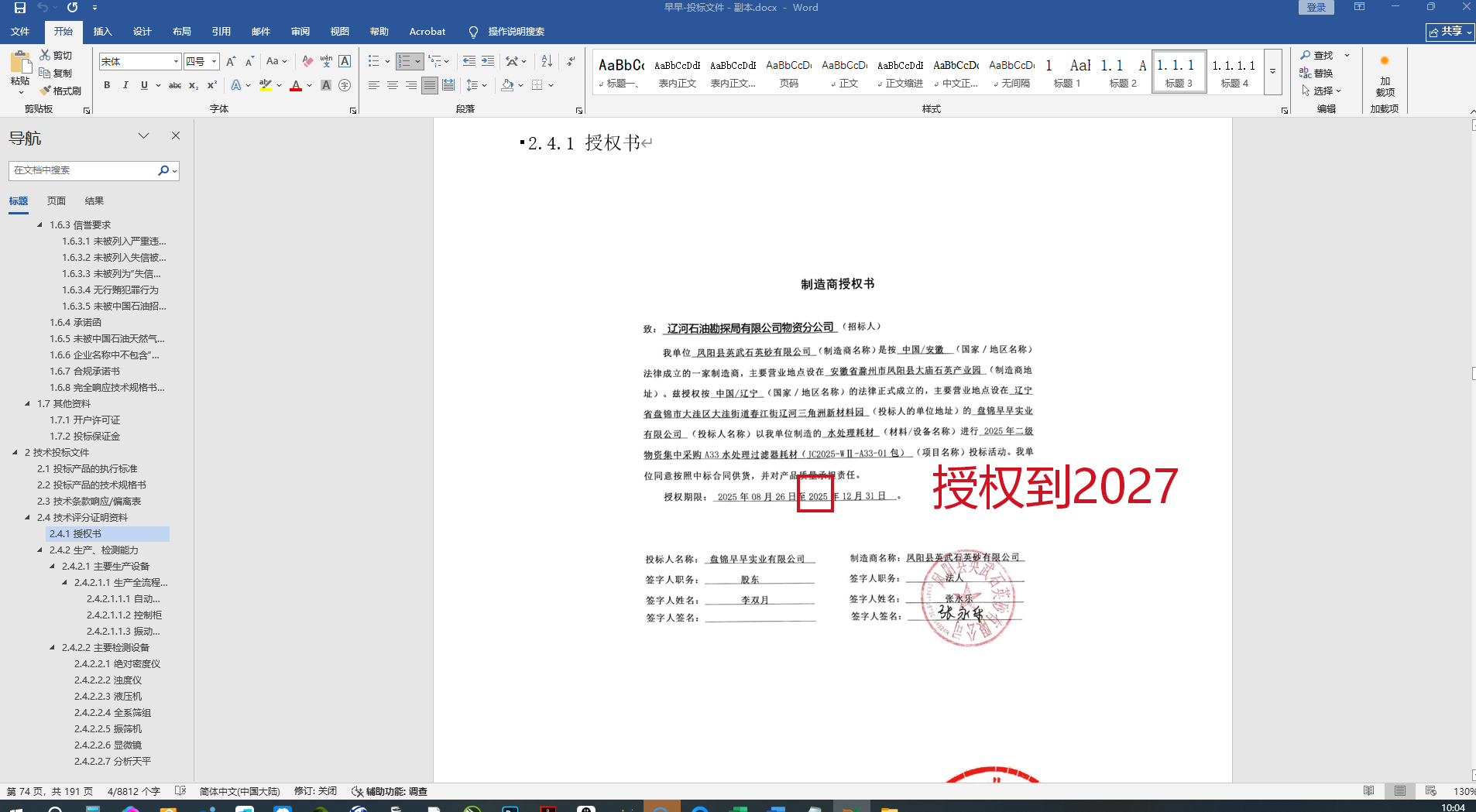Open the navigation pane options chevron
This screenshot has height=812, width=1476.
(x=143, y=136)
